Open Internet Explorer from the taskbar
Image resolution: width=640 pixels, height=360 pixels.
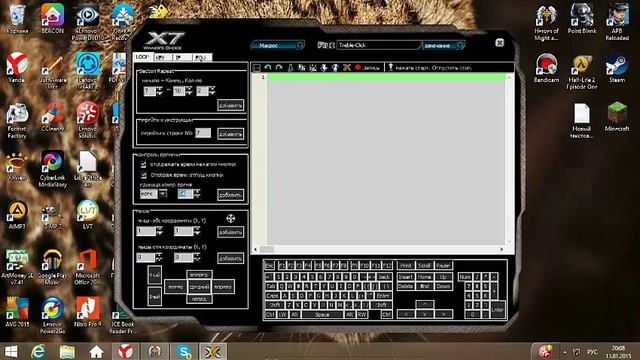click(38, 351)
